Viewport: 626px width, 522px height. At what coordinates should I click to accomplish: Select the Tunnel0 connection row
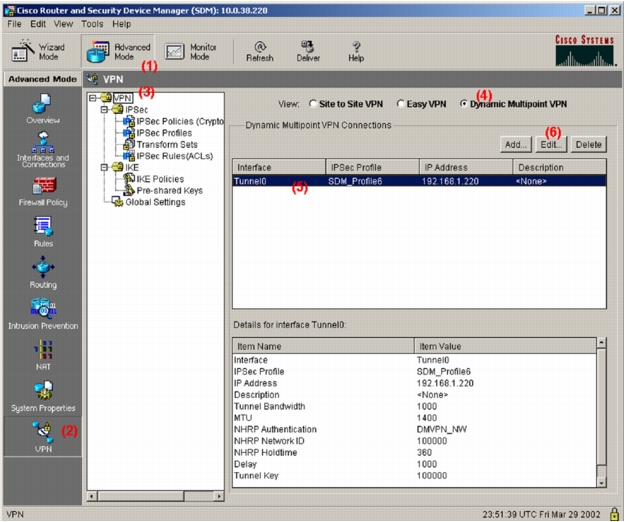[x=419, y=181]
